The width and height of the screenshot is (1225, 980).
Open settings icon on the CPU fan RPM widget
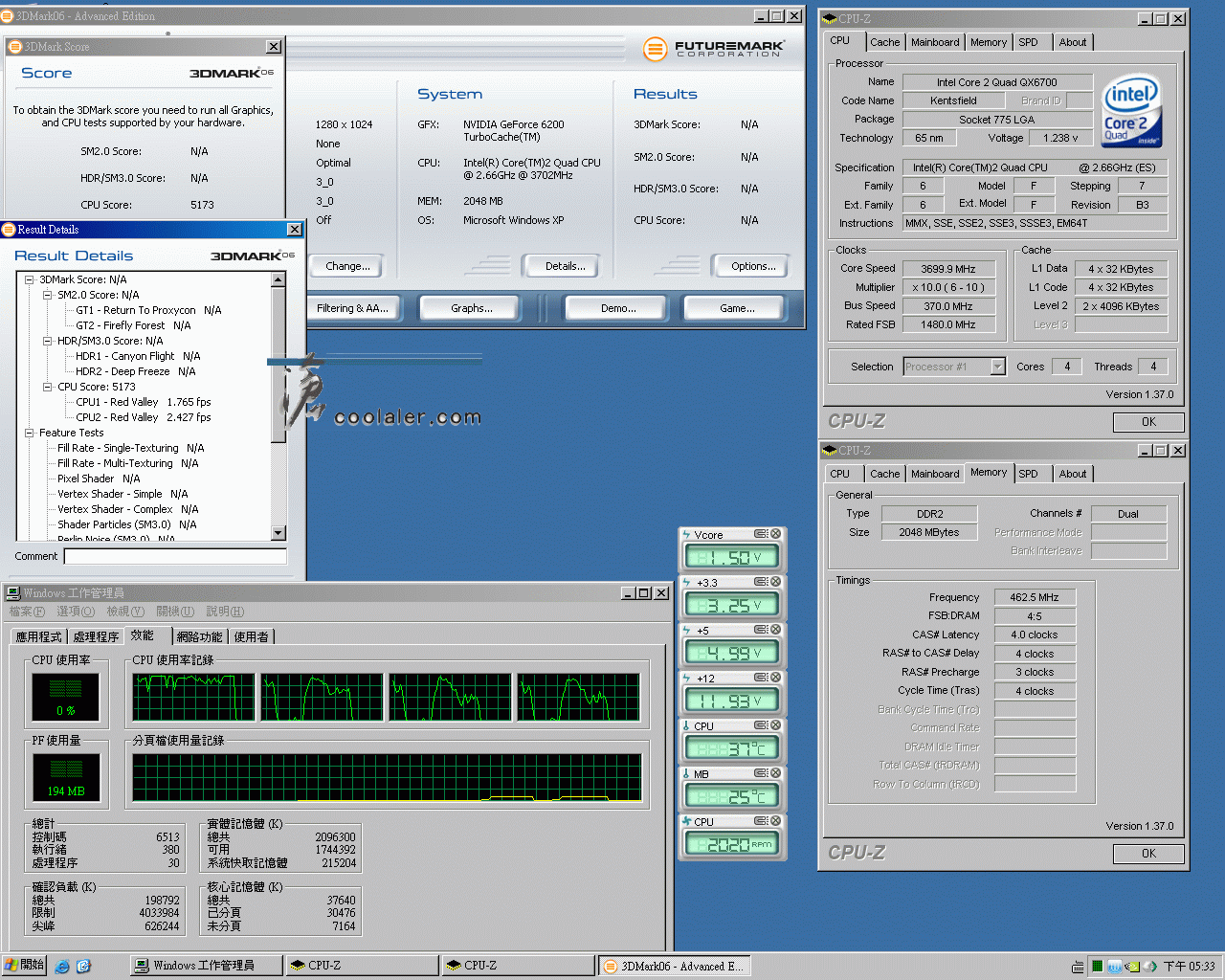point(761,821)
